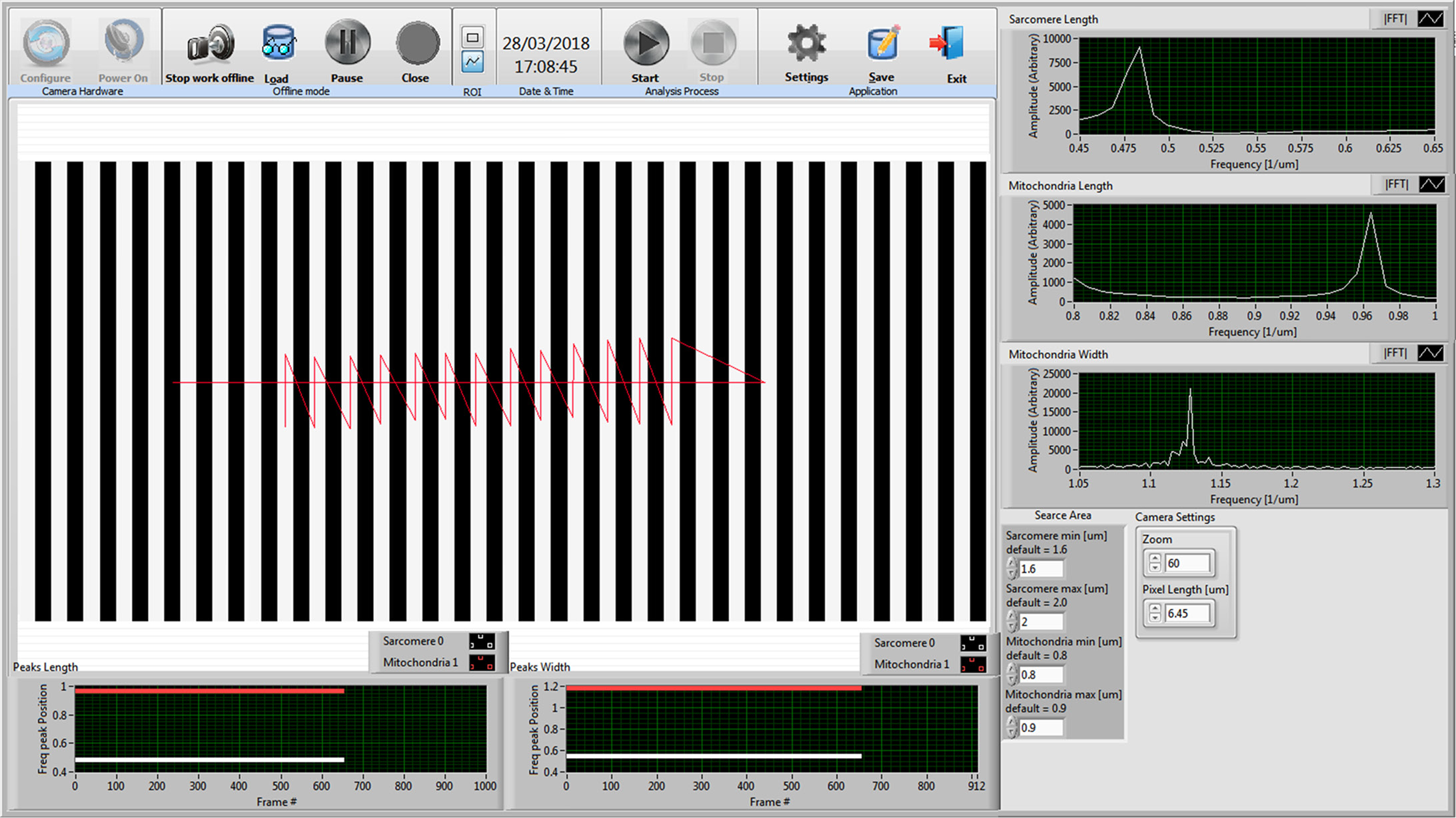The image size is (1456, 818).
Task: Click the Mitochondria max input field
Action: (1041, 727)
